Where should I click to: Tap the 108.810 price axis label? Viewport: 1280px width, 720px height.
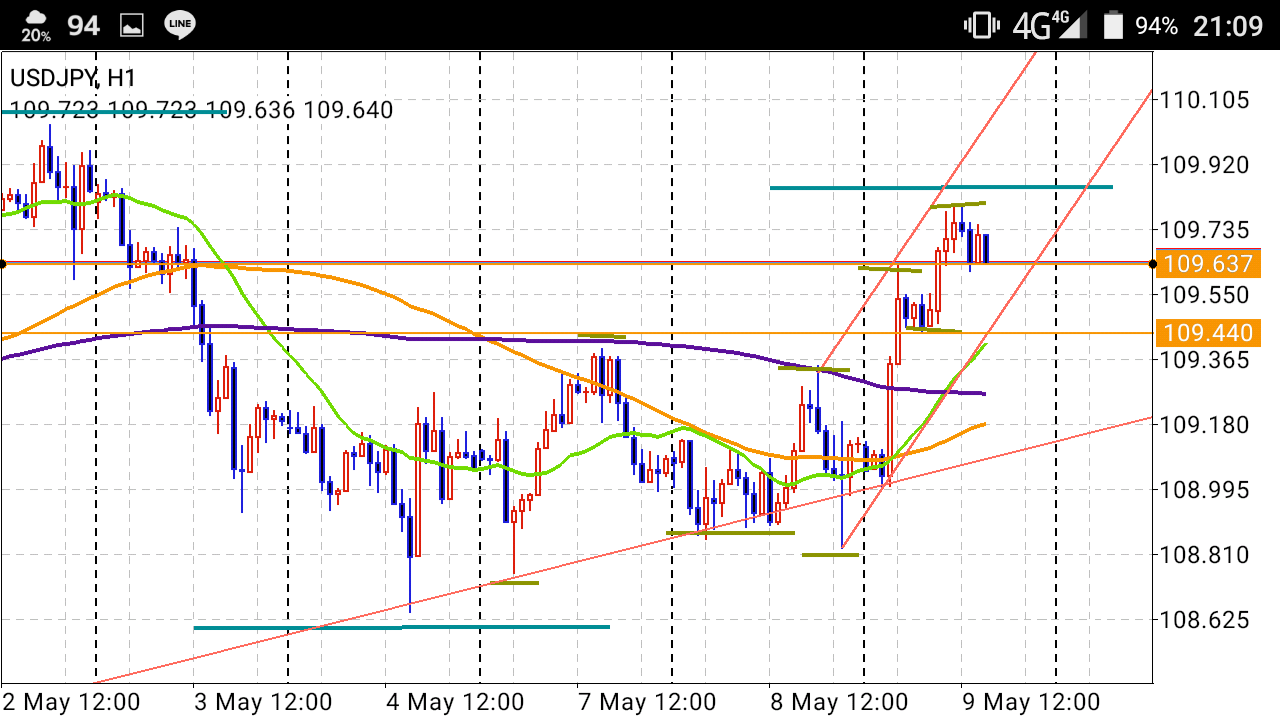(1206, 555)
